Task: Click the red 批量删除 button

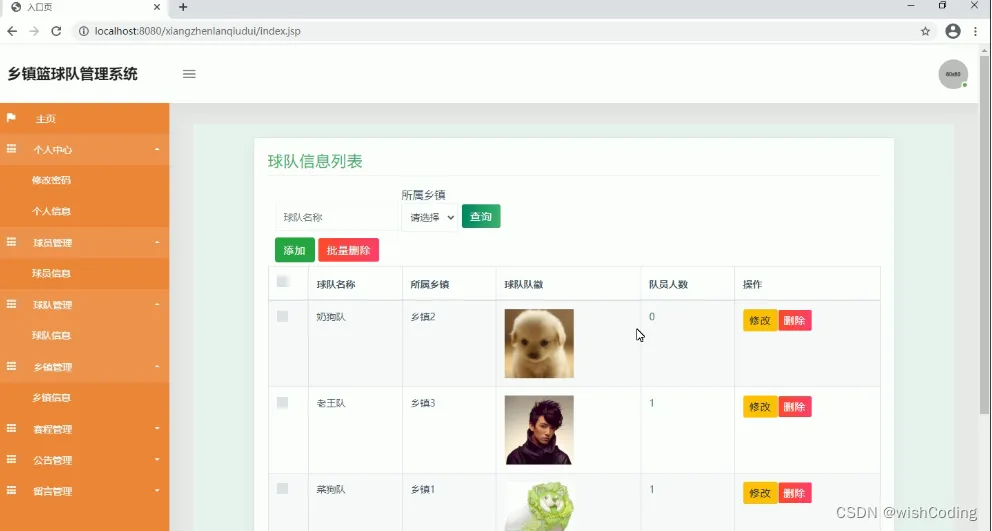Action: pos(349,250)
